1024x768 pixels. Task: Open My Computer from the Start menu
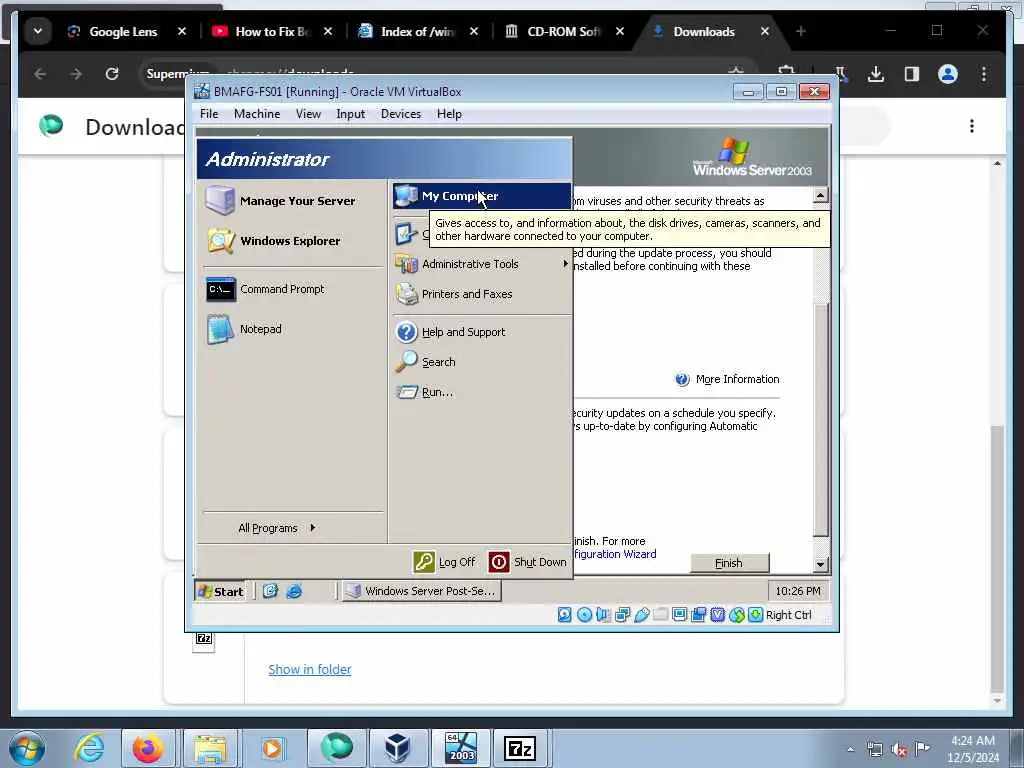point(482,196)
